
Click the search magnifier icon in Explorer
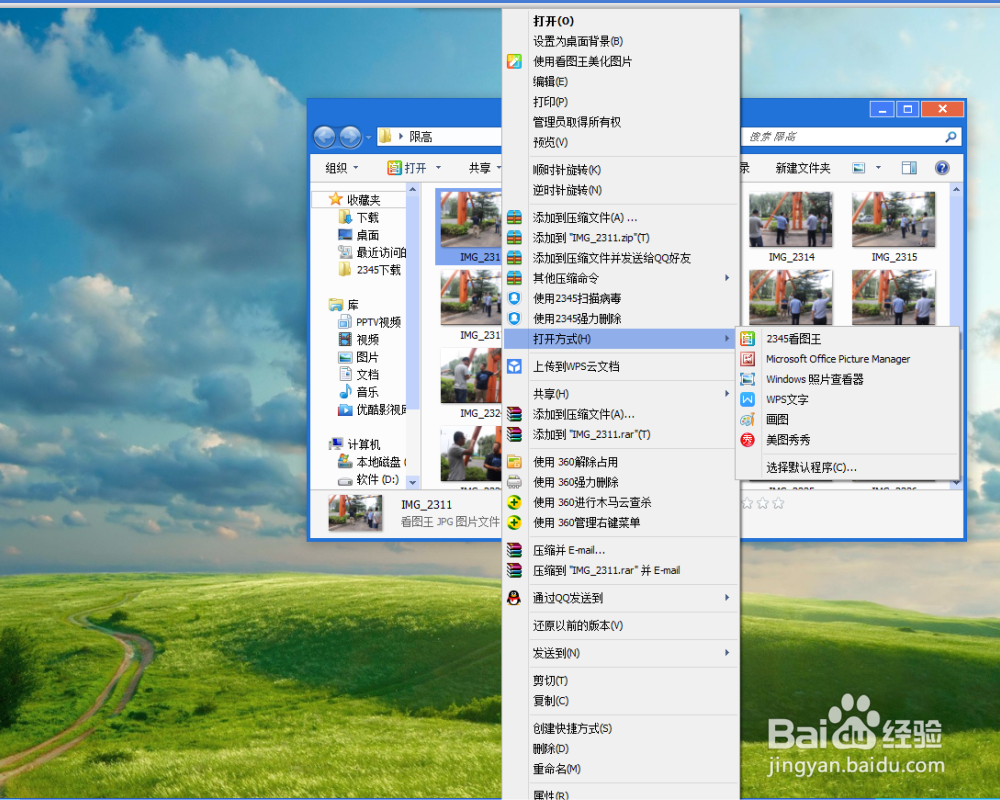click(950, 137)
